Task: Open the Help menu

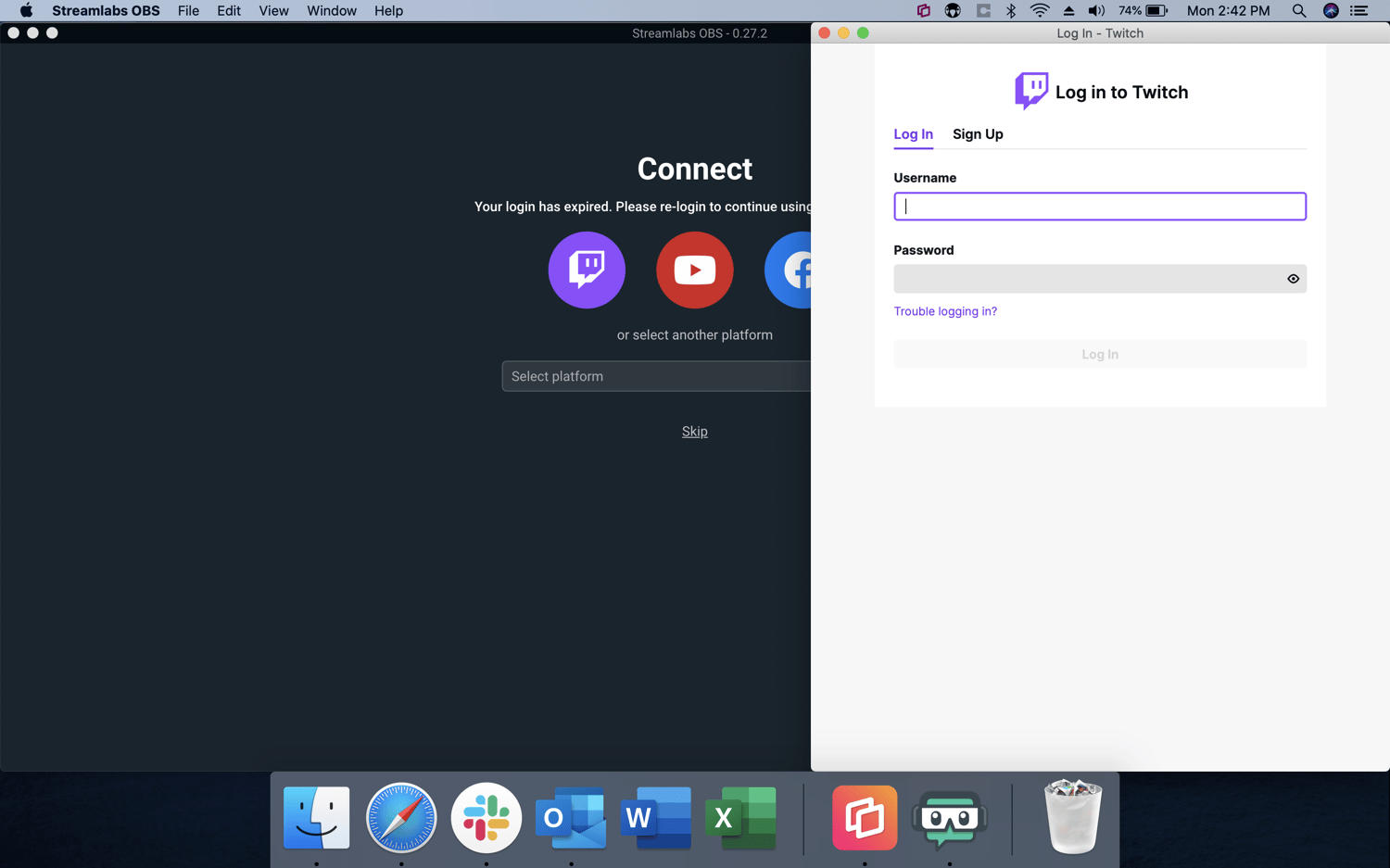Action: click(388, 10)
